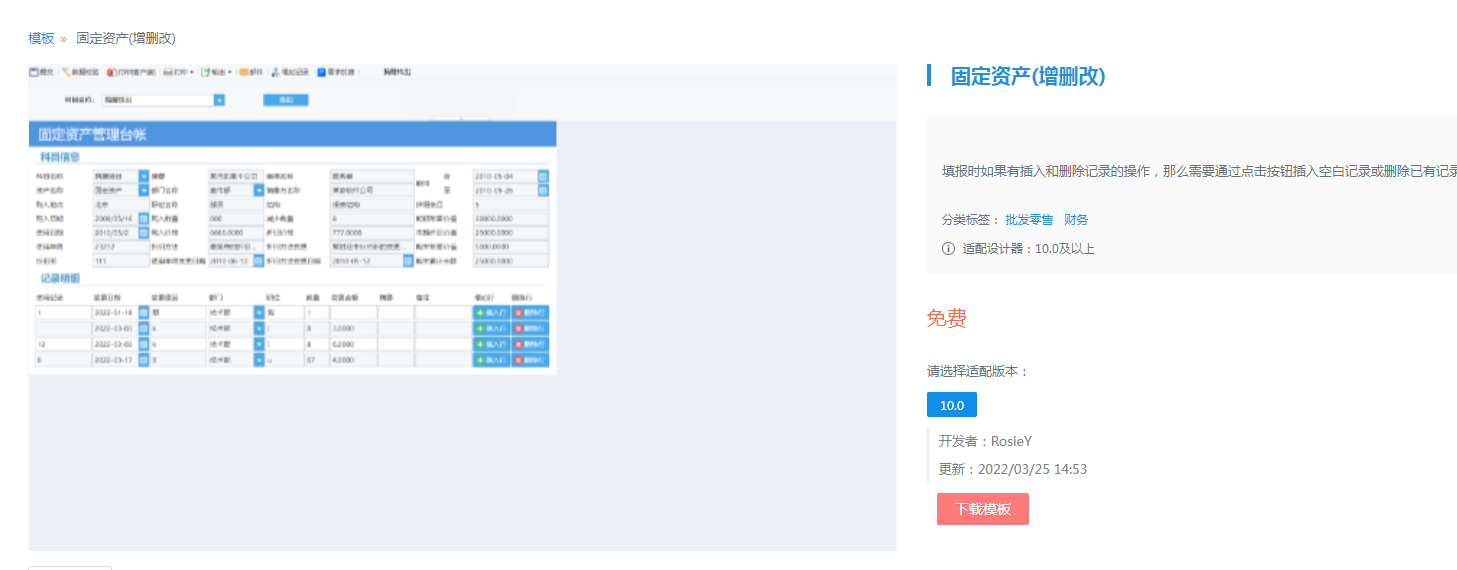Go to 模板 in the breadcrumb
This screenshot has width=1457, height=570.
coord(41,38)
